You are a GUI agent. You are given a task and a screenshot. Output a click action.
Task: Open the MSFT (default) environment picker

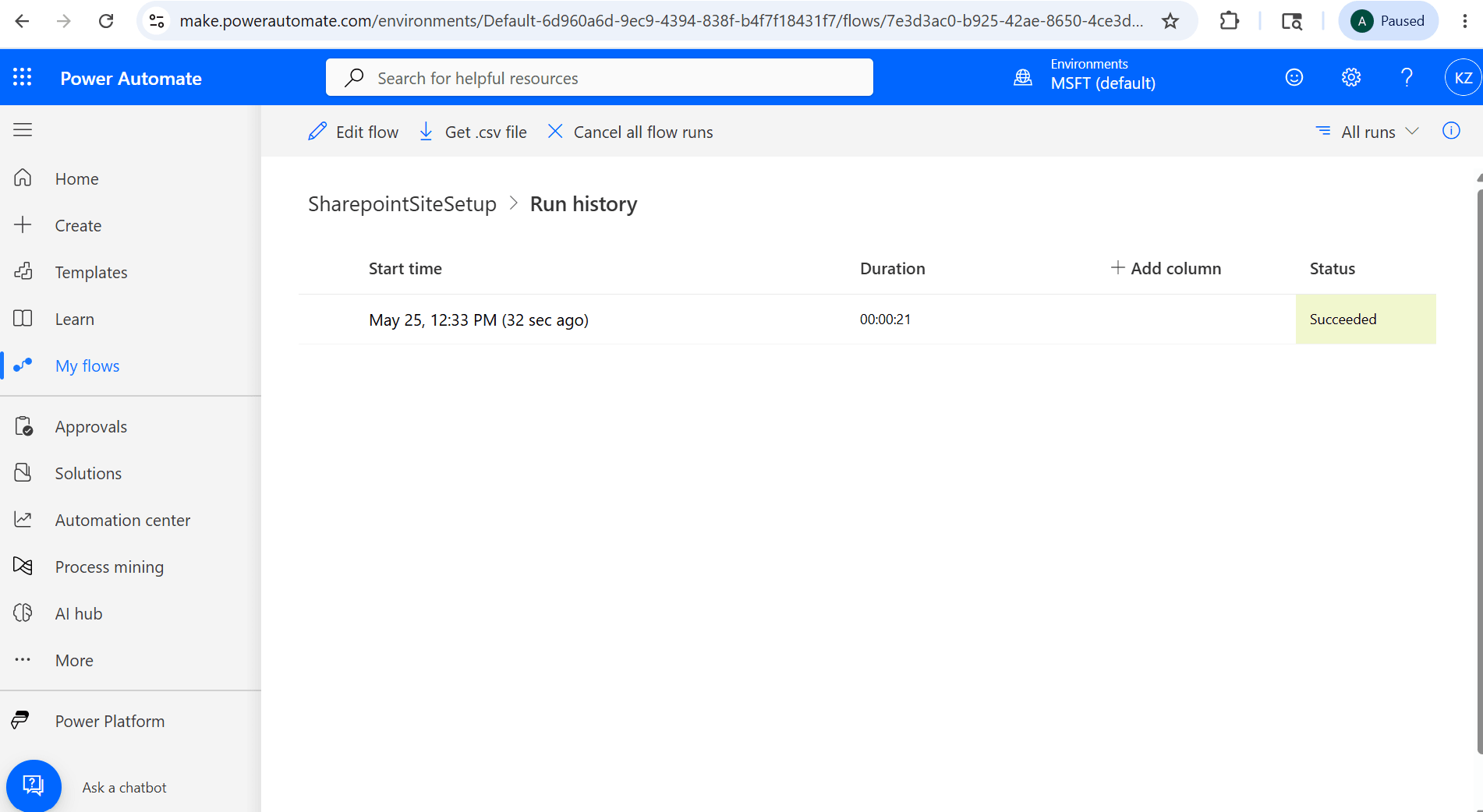[x=1103, y=83]
